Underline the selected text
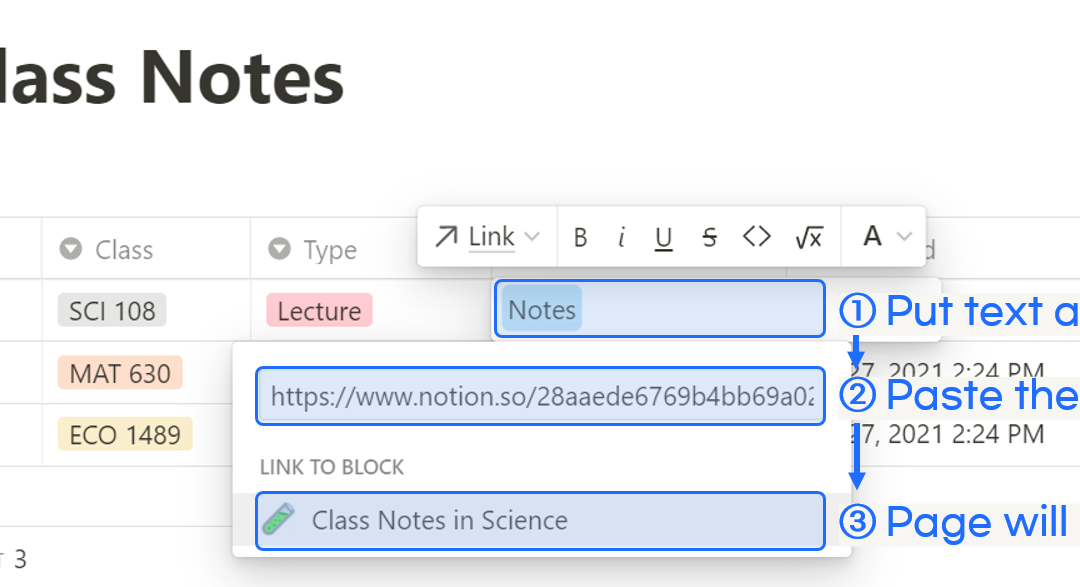This screenshot has width=1080, height=587. pyautogui.click(x=663, y=238)
